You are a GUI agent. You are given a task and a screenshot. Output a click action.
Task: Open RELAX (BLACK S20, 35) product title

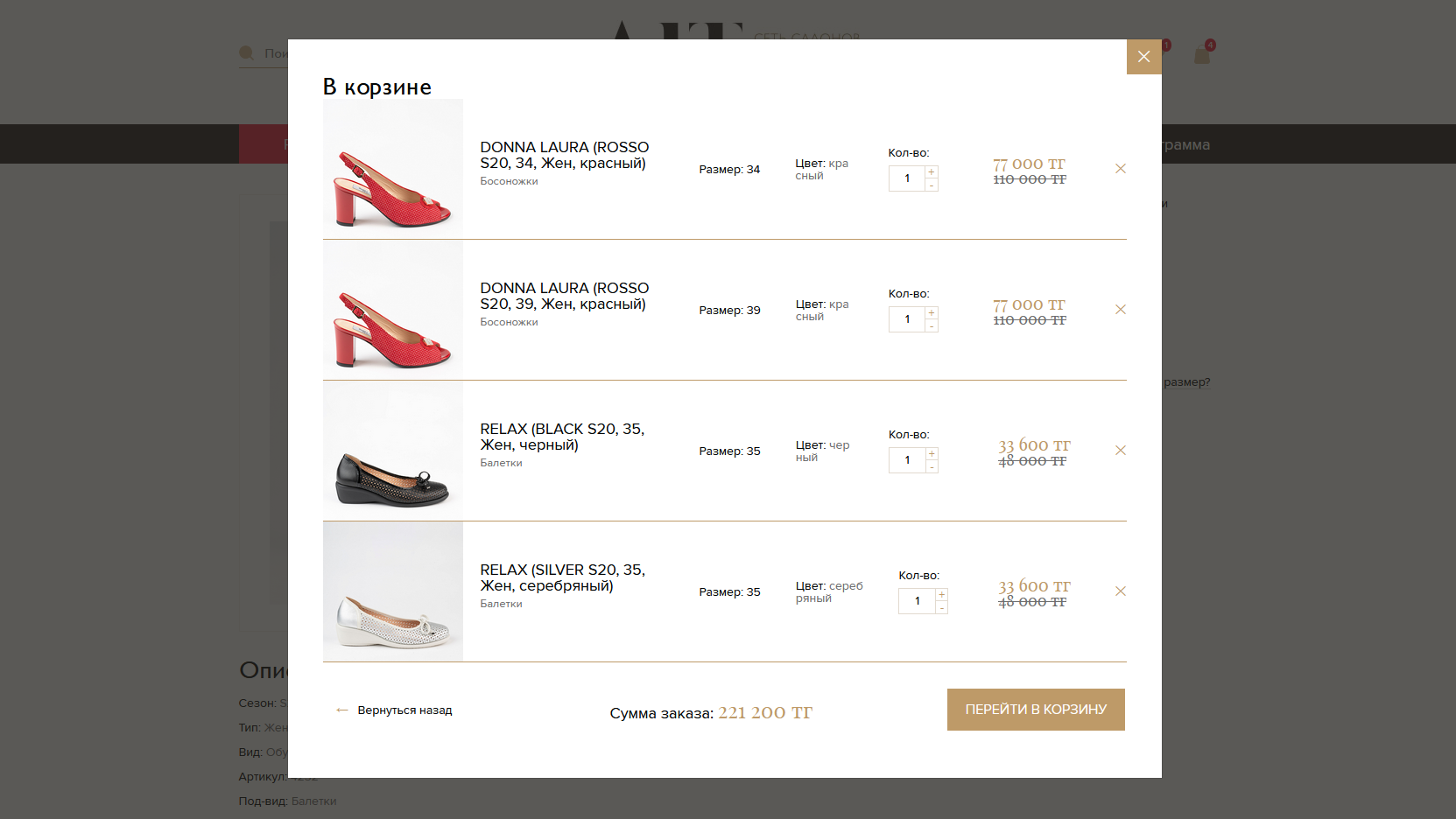[x=562, y=437]
